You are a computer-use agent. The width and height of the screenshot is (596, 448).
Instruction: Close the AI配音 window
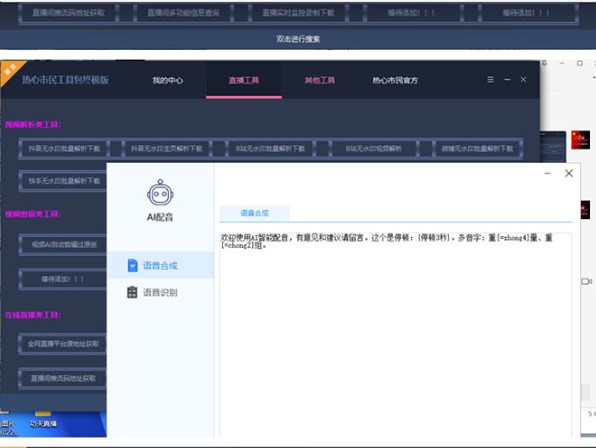click(569, 174)
